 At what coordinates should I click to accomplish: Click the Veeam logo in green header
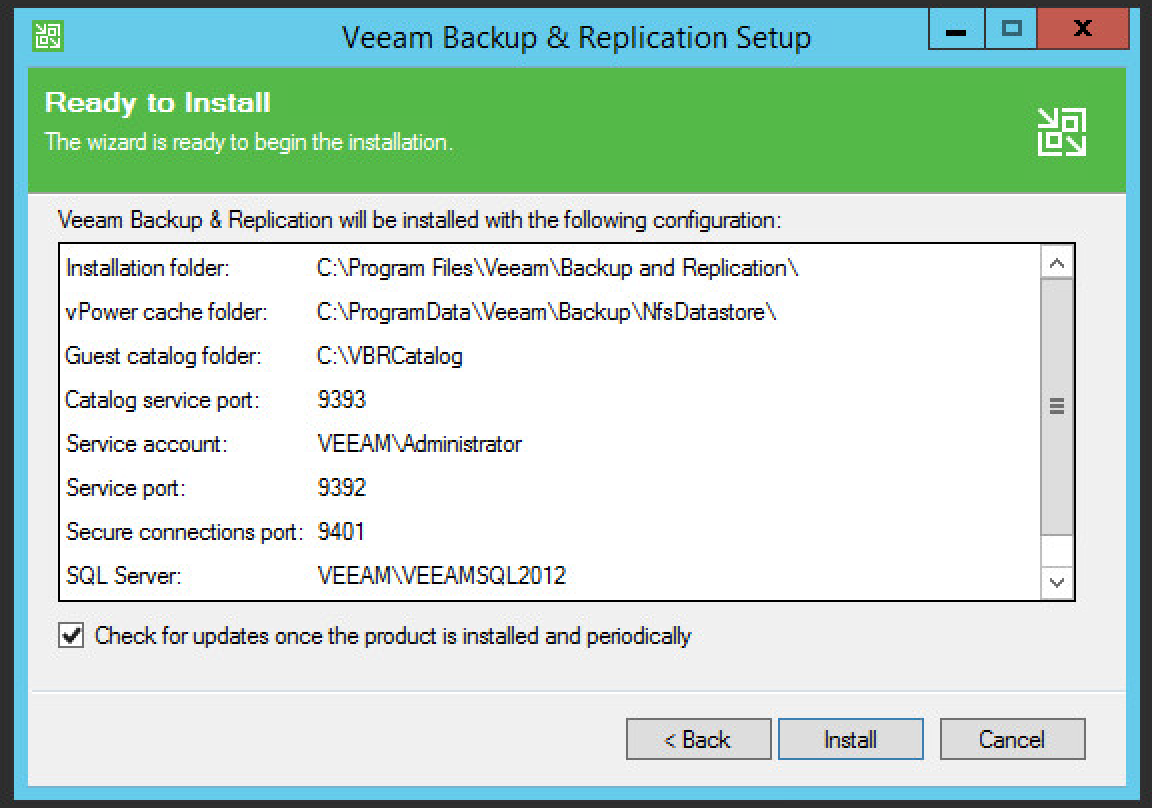point(1061,132)
